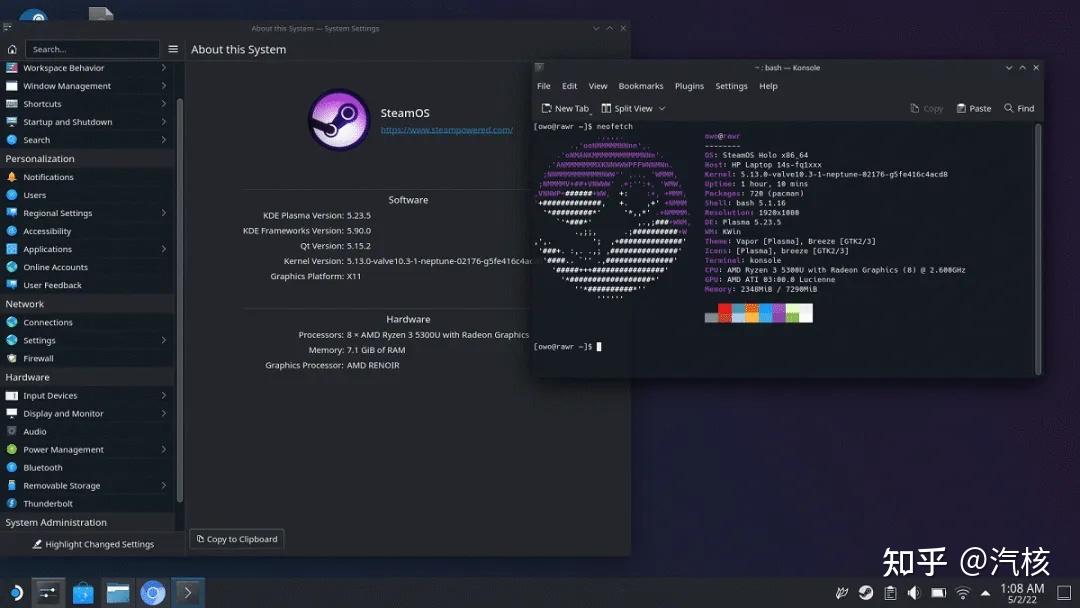The width and height of the screenshot is (1080, 608).
Task: Click the Steam tray icon
Action: (x=866, y=592)
